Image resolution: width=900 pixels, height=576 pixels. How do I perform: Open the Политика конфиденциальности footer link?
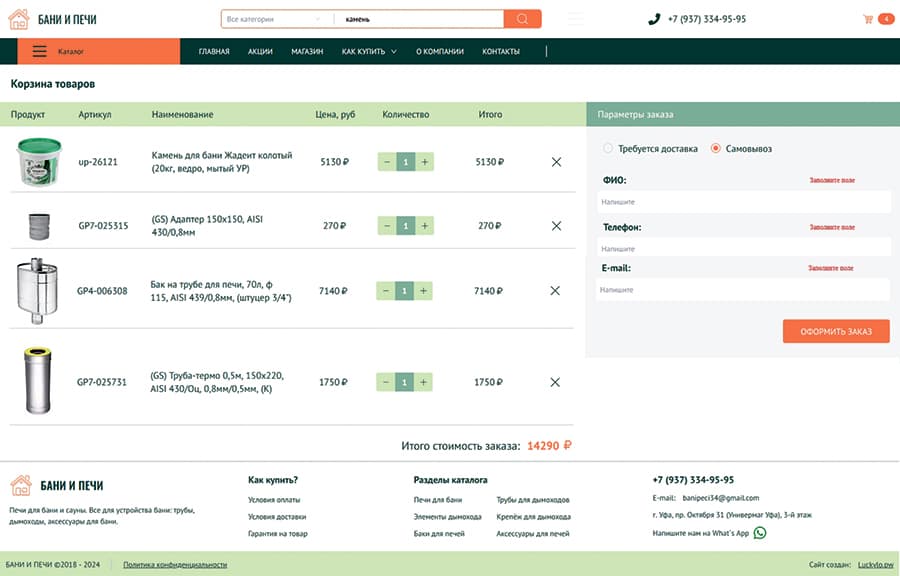175,565
